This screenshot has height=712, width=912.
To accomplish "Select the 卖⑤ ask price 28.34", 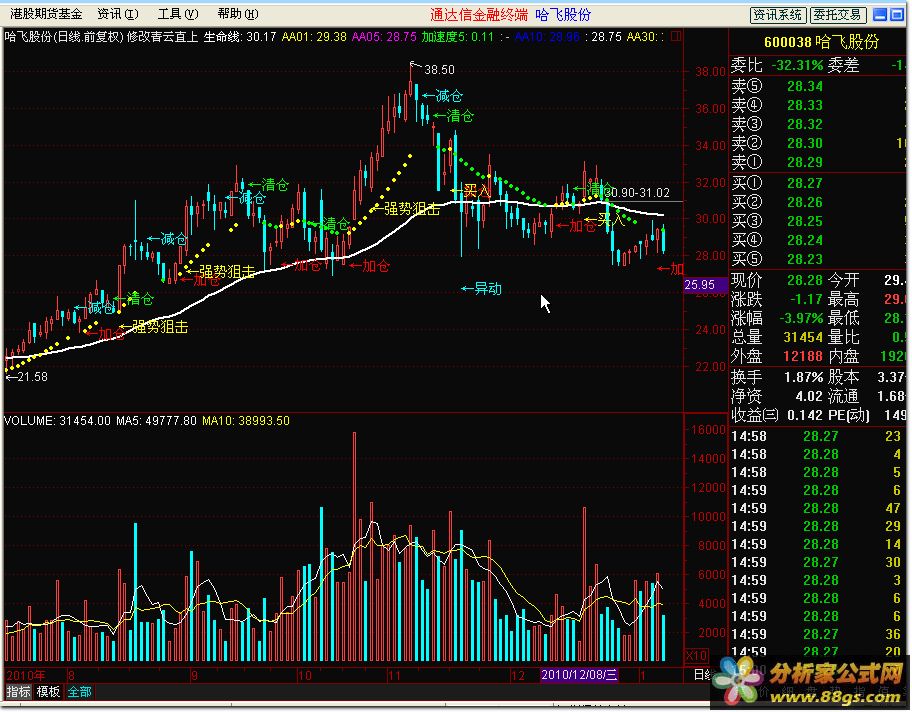I will click(804, 87).
